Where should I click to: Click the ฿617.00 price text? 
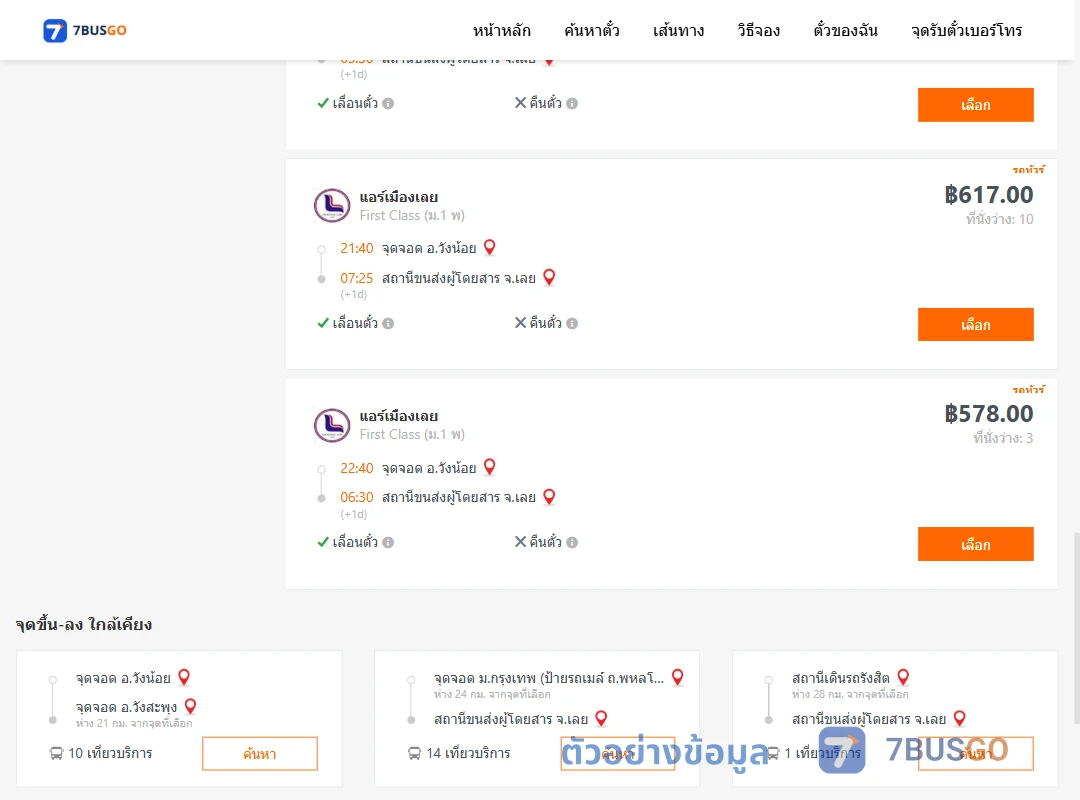coord(988,195)
